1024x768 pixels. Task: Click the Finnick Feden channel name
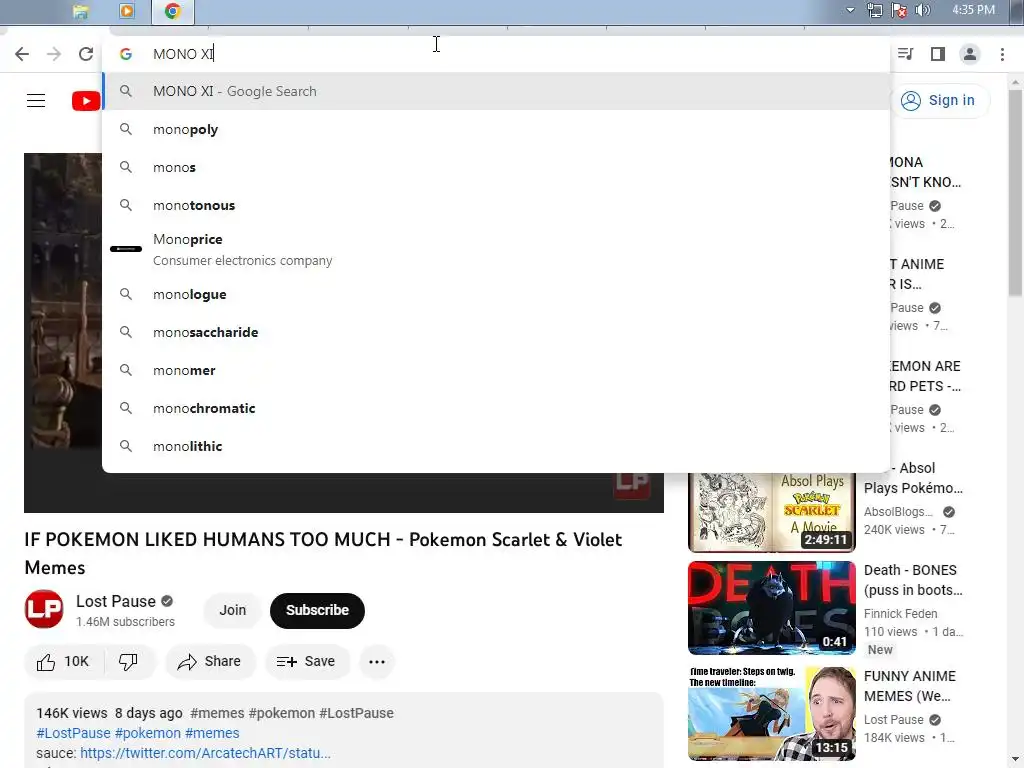tap(901, 614)
